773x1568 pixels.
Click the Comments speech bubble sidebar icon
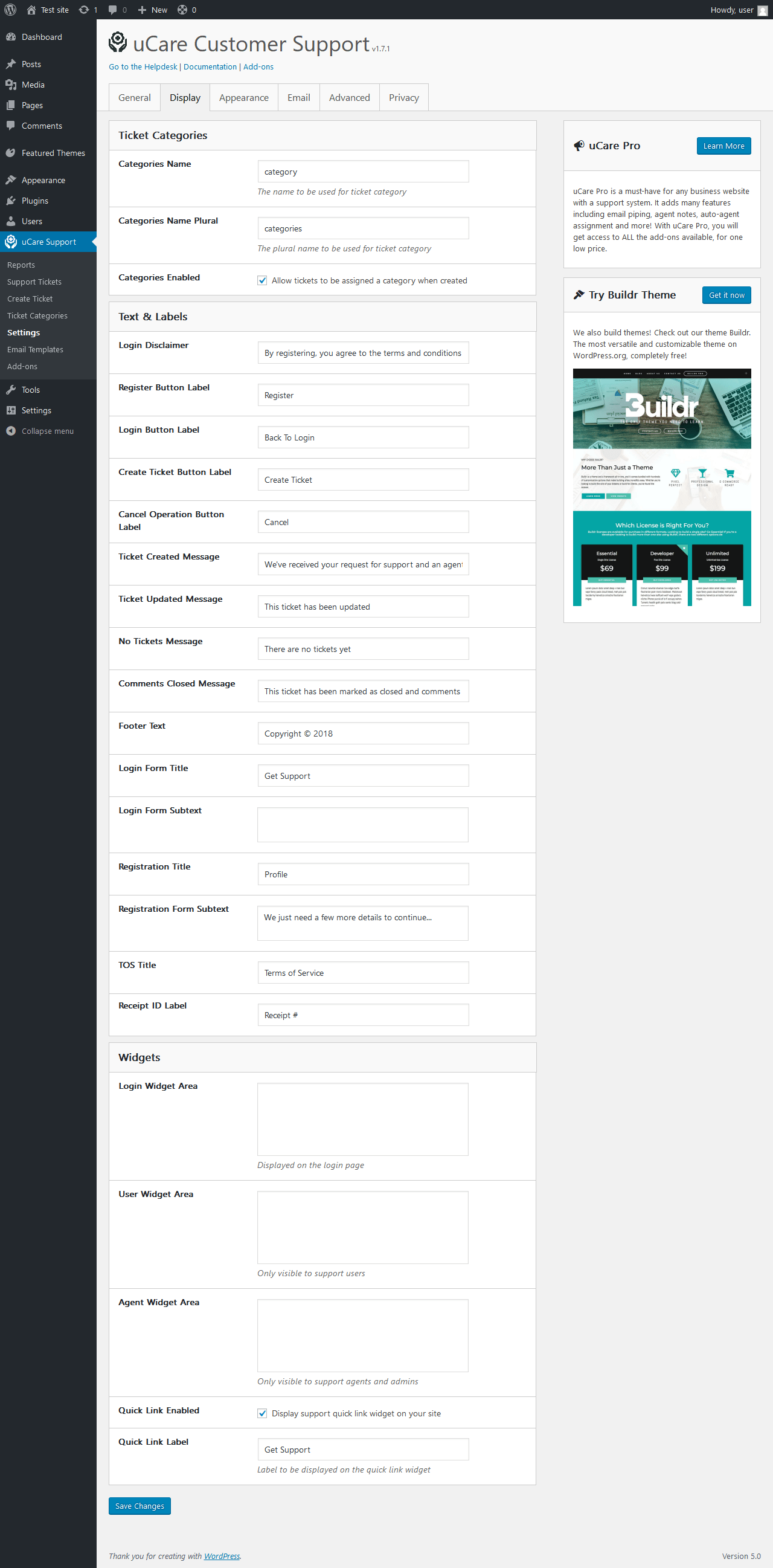[10, 126]
